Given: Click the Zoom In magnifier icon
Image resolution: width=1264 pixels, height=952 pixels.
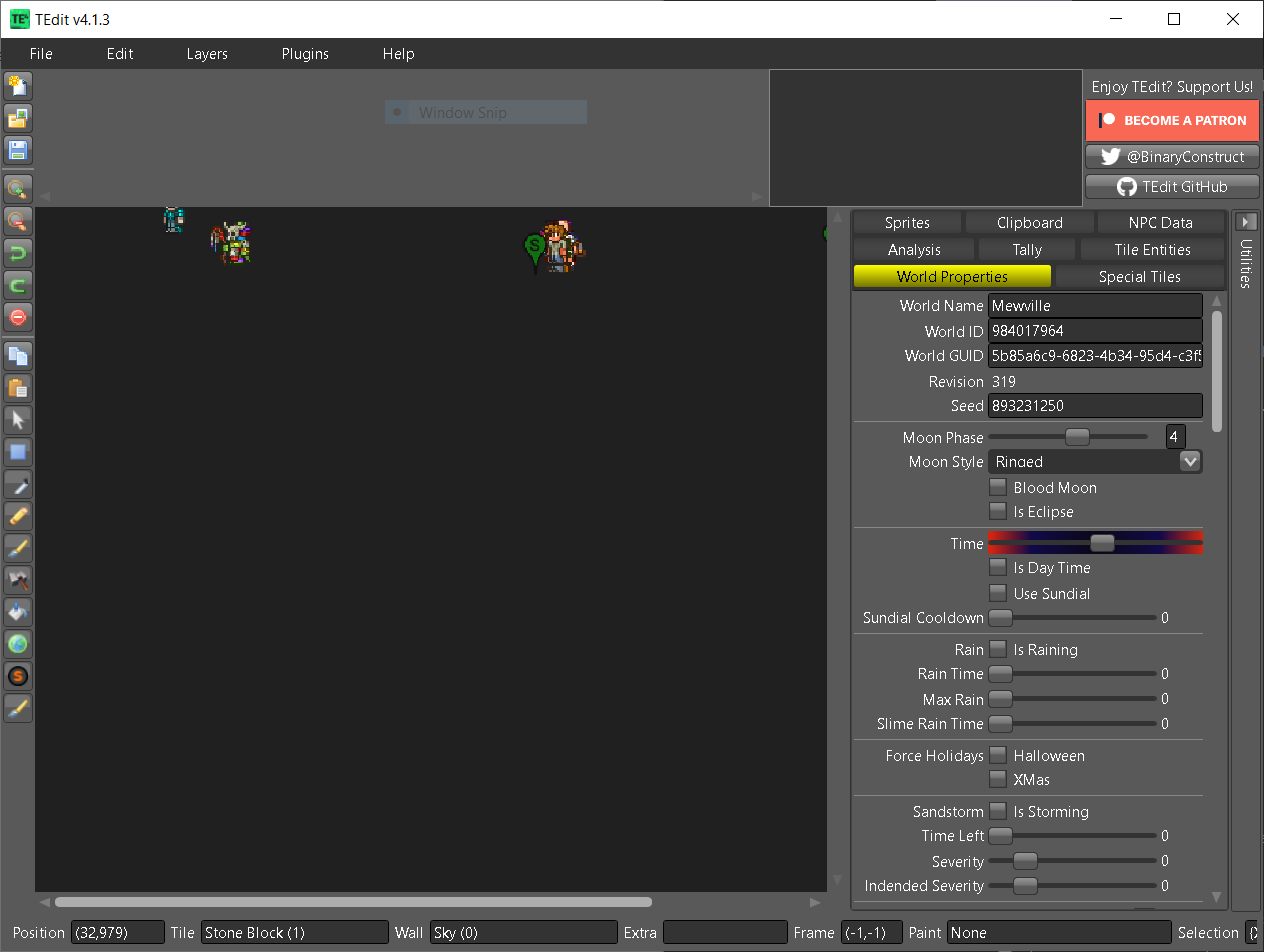Looking at the screenshot, I should tap(18, 189).
